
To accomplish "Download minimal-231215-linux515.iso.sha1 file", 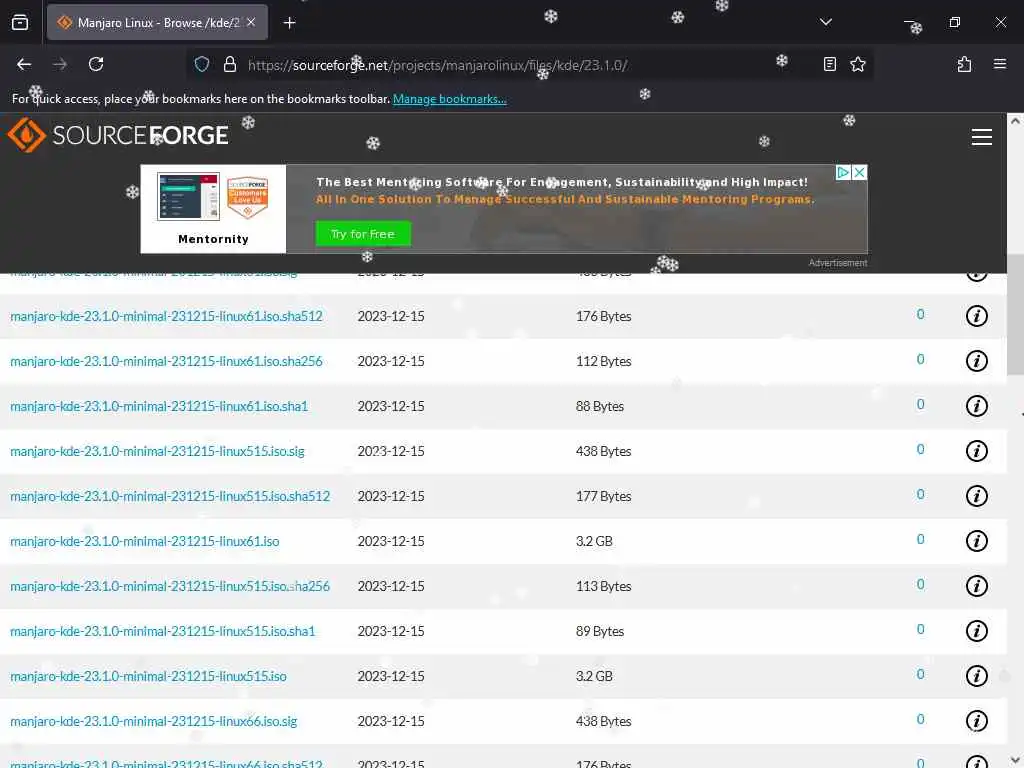I will [163, 632].
